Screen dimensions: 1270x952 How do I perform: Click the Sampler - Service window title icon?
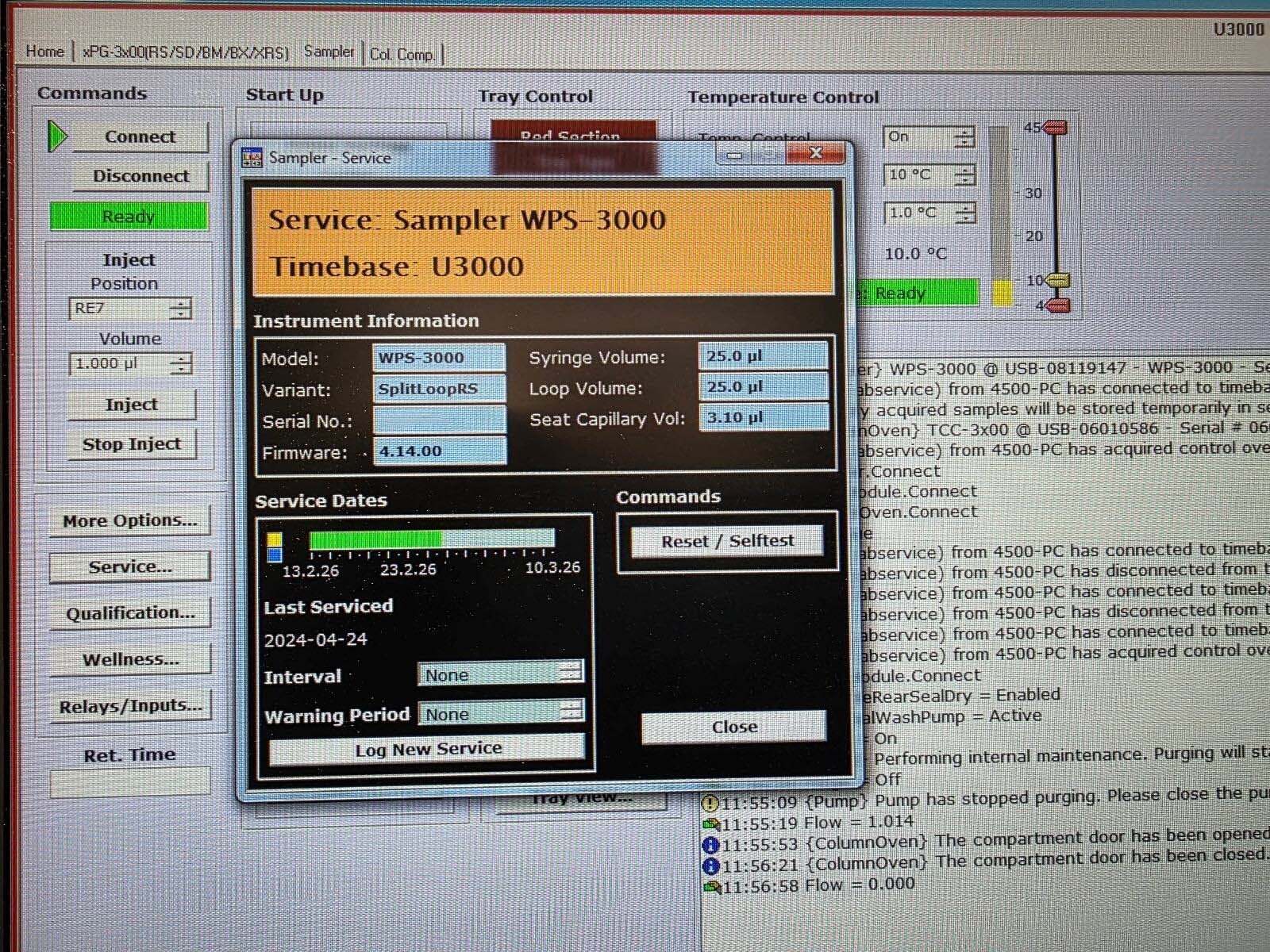tap(252, 157)
